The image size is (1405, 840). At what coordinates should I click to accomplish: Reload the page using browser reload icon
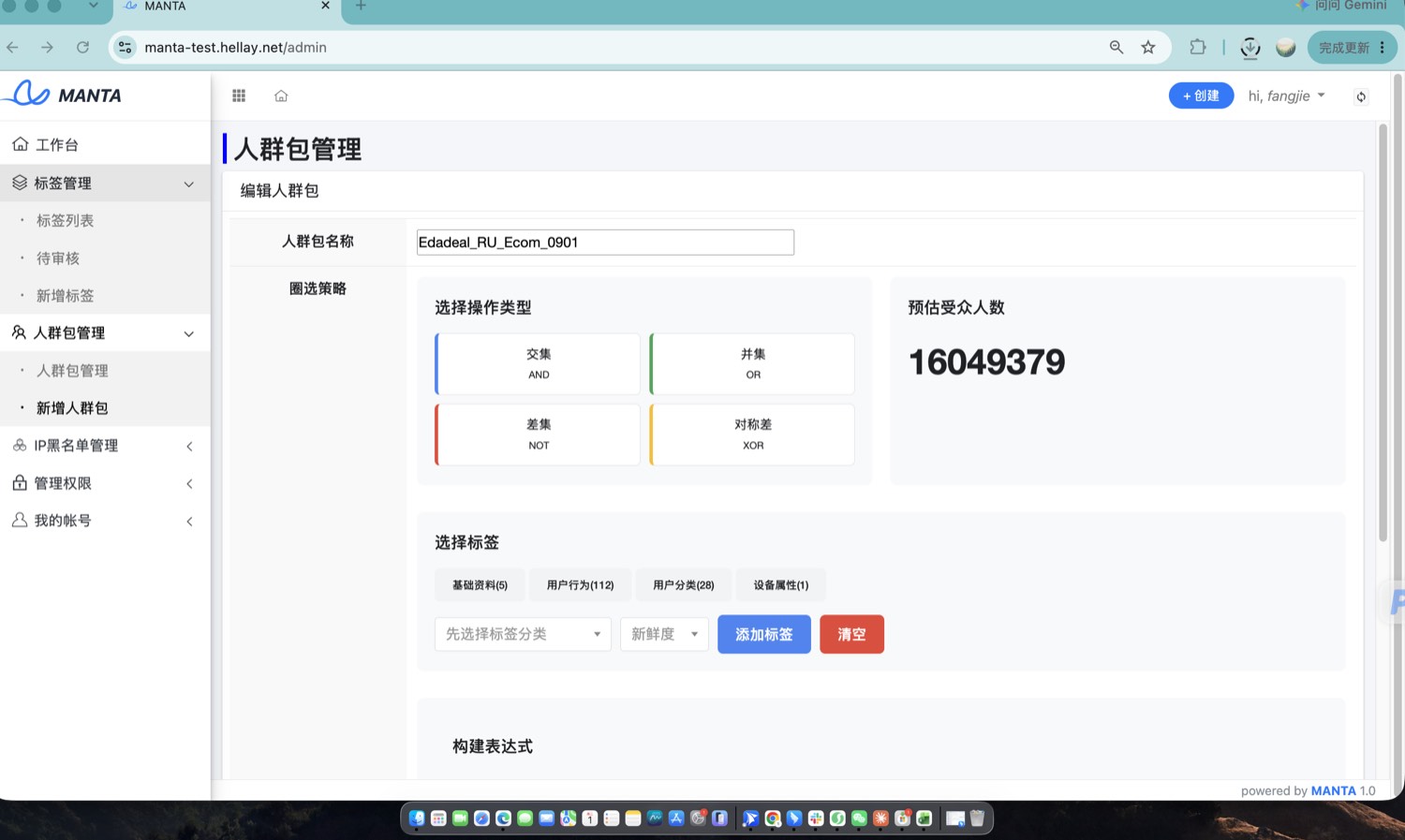[x=82, y=47]
